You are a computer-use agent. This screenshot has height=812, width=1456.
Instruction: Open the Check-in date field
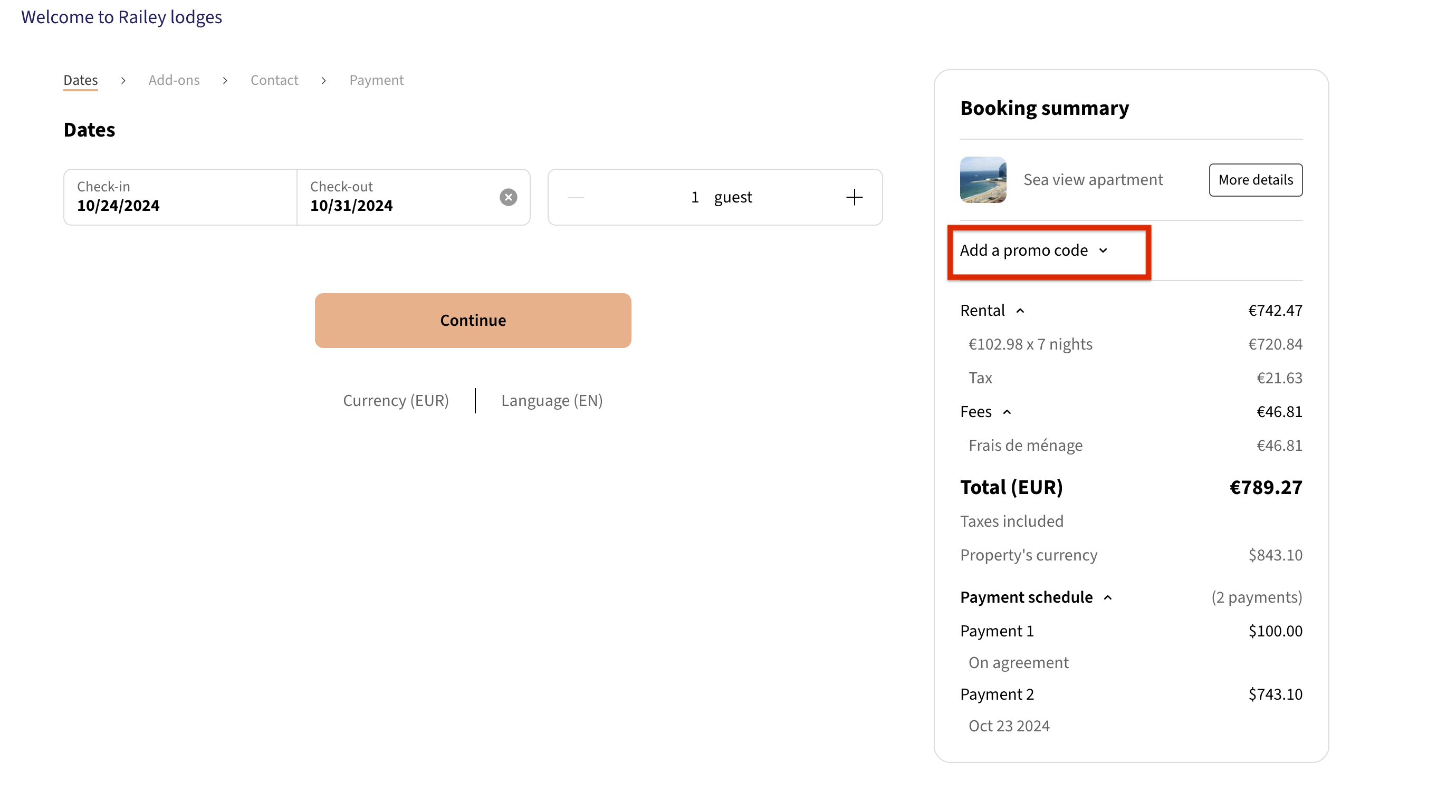tap(180, 197)
